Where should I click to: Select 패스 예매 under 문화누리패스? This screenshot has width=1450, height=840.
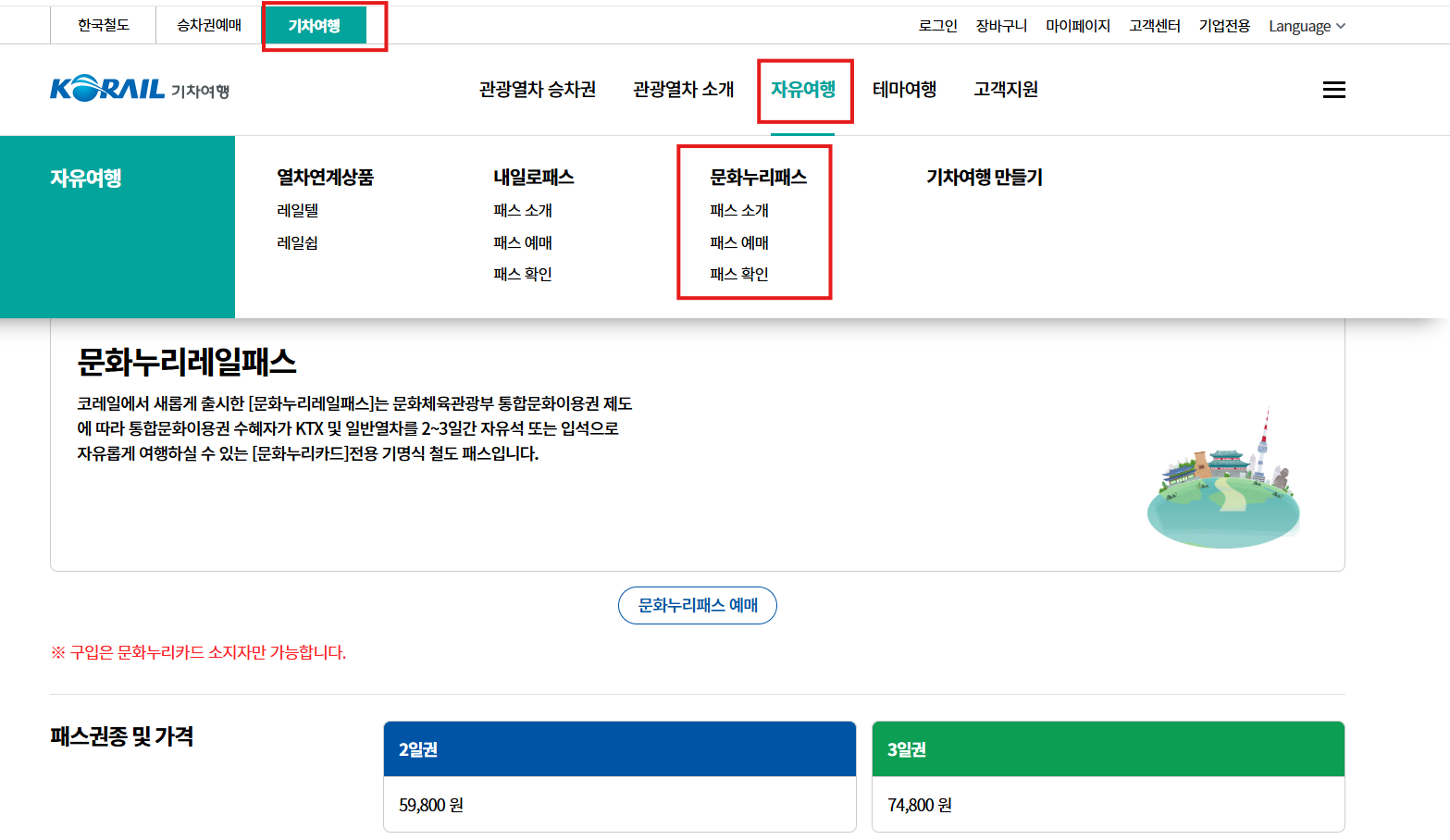pyautogui.click(x=739, y=242)
